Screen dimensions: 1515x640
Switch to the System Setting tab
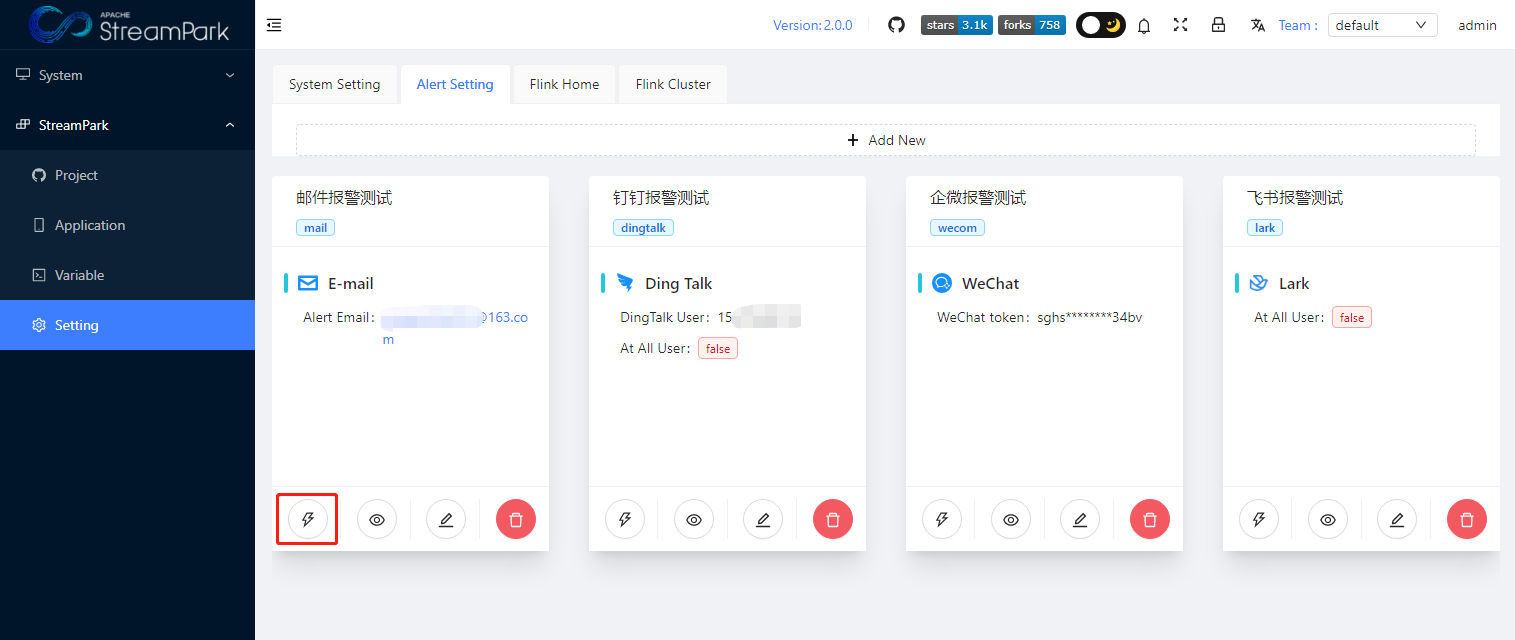(x=334, y=84)
